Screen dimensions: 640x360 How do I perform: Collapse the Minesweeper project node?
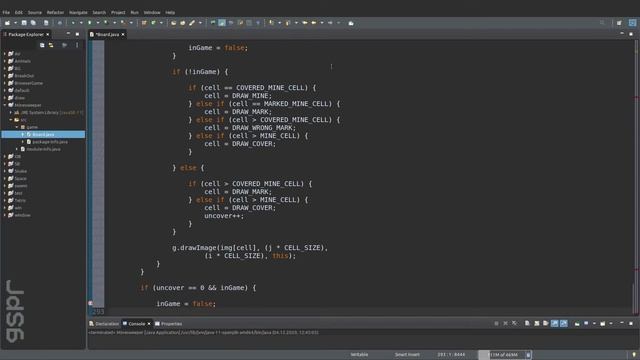click(5, 105)
